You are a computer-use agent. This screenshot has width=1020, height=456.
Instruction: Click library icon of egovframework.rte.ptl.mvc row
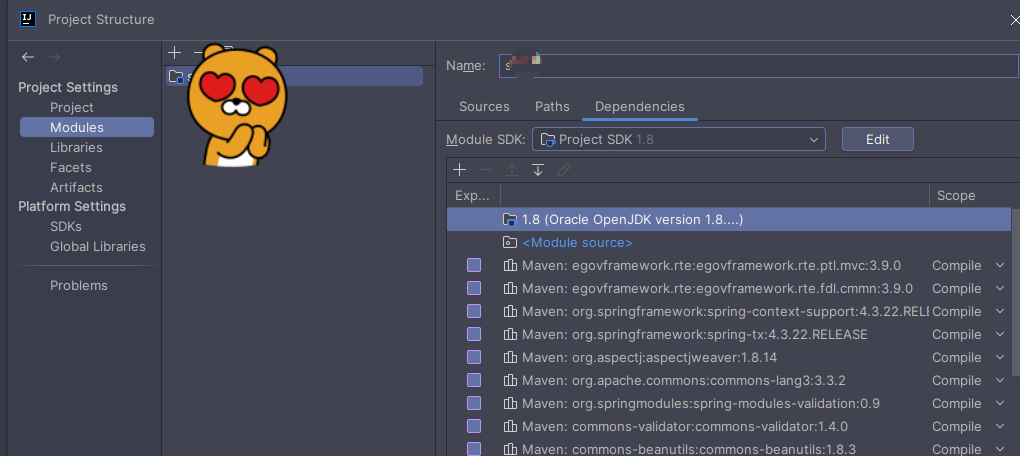tap(510, 265)
